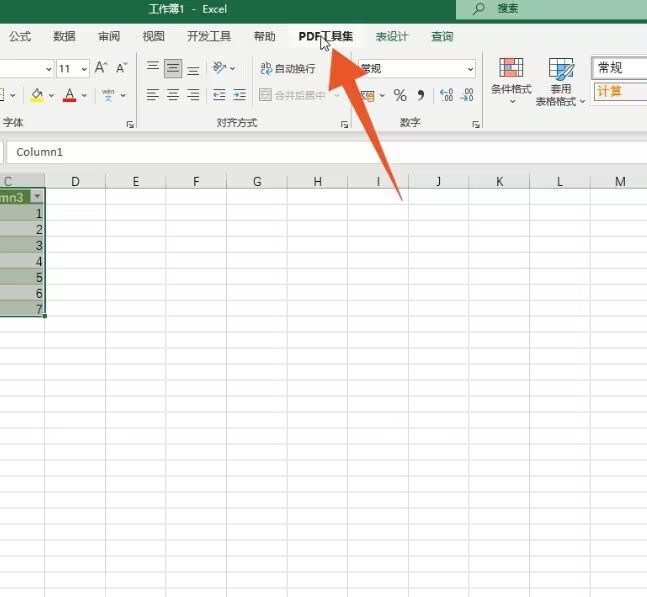Apply comma style number format

pyautogui.click(x=420, y=95)
